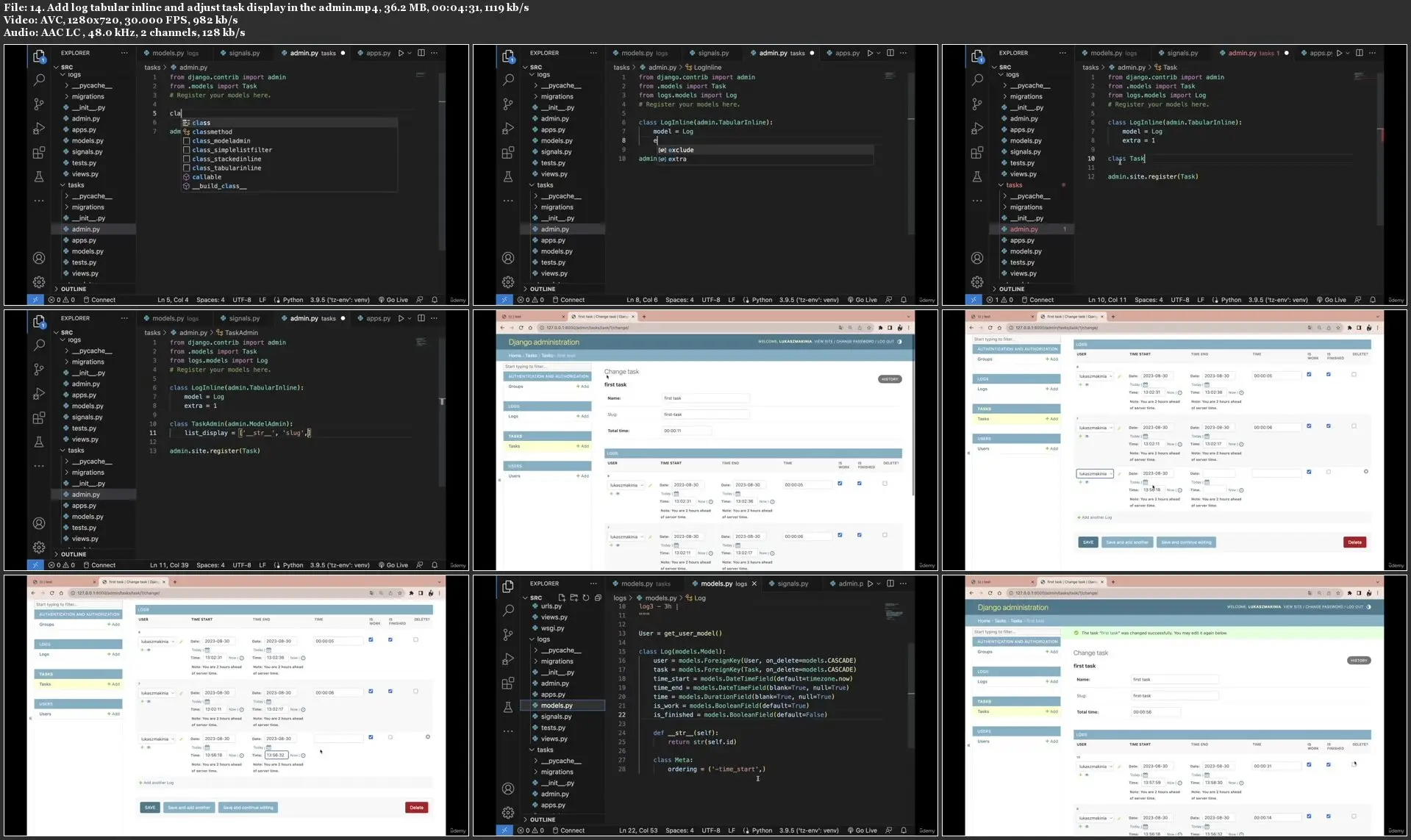1411x840 pixels.
Task: Open the user dropdown in the 00:00:31 log row
Action: point(1095,767)
